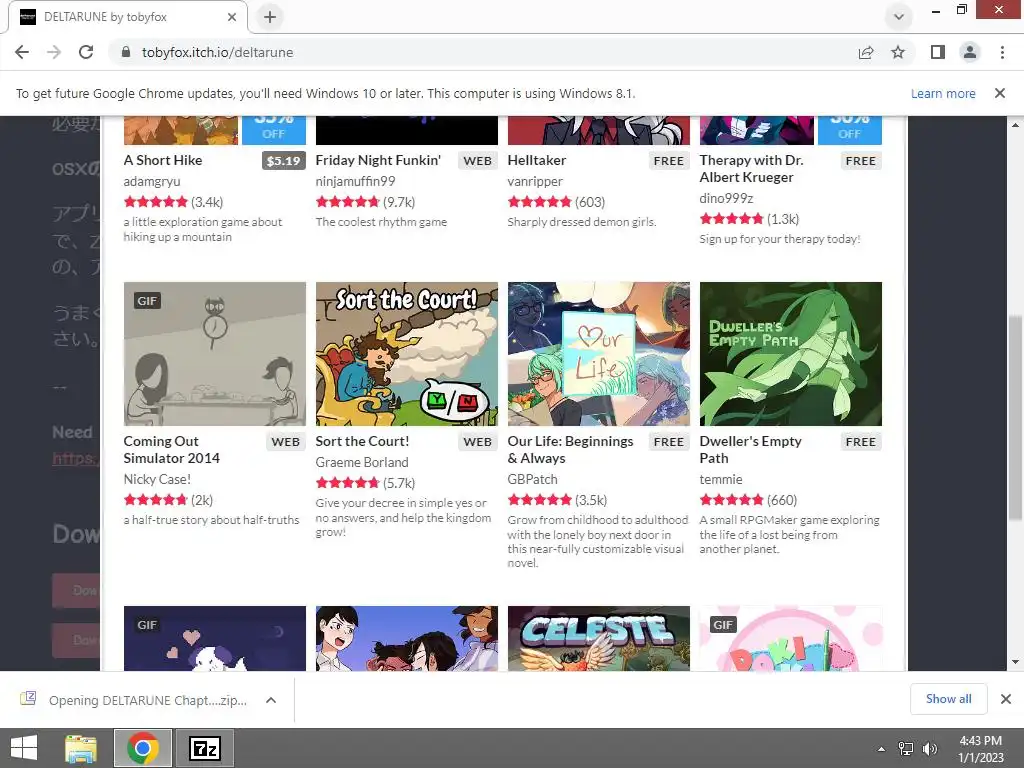Click the FREE tag on Helltaker
Viewport: 1024px width, 768px height.
coord(669,161)
